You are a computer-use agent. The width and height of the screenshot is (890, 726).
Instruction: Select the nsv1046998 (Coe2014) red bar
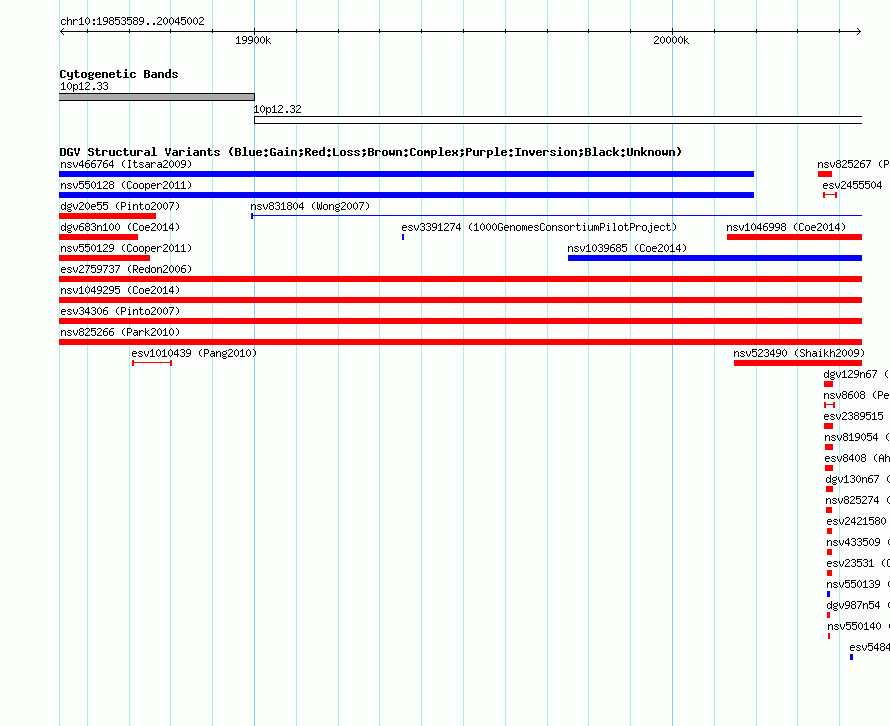(x=795, y=237)
